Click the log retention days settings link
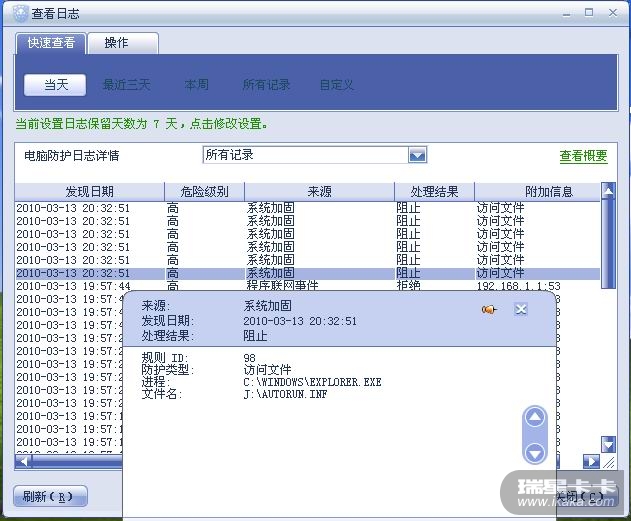The width and height of the screenshot is (631, 521). pyautogui.click(x=141, y=124)
